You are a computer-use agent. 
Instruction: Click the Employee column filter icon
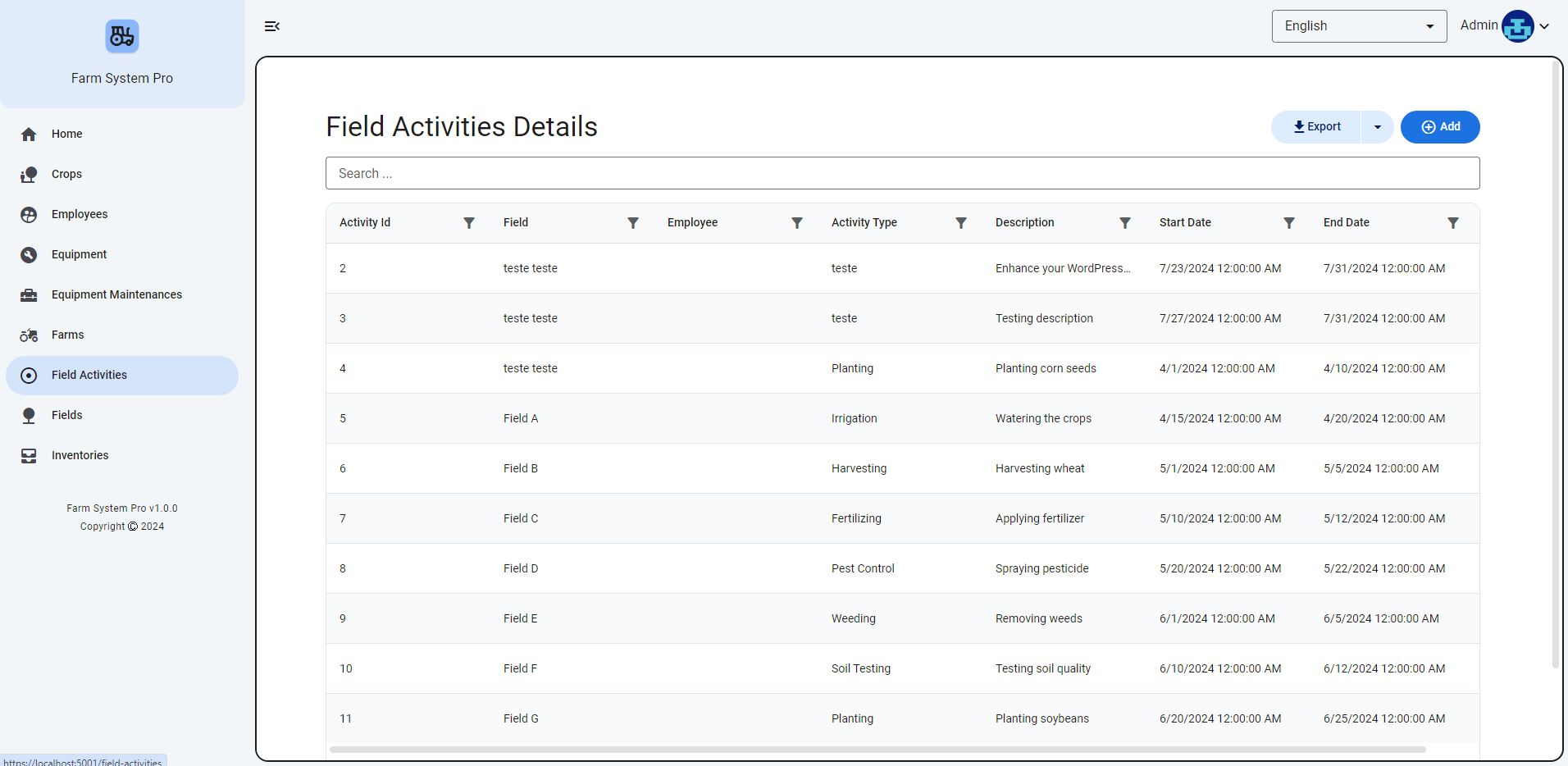(x=797, y=223)
